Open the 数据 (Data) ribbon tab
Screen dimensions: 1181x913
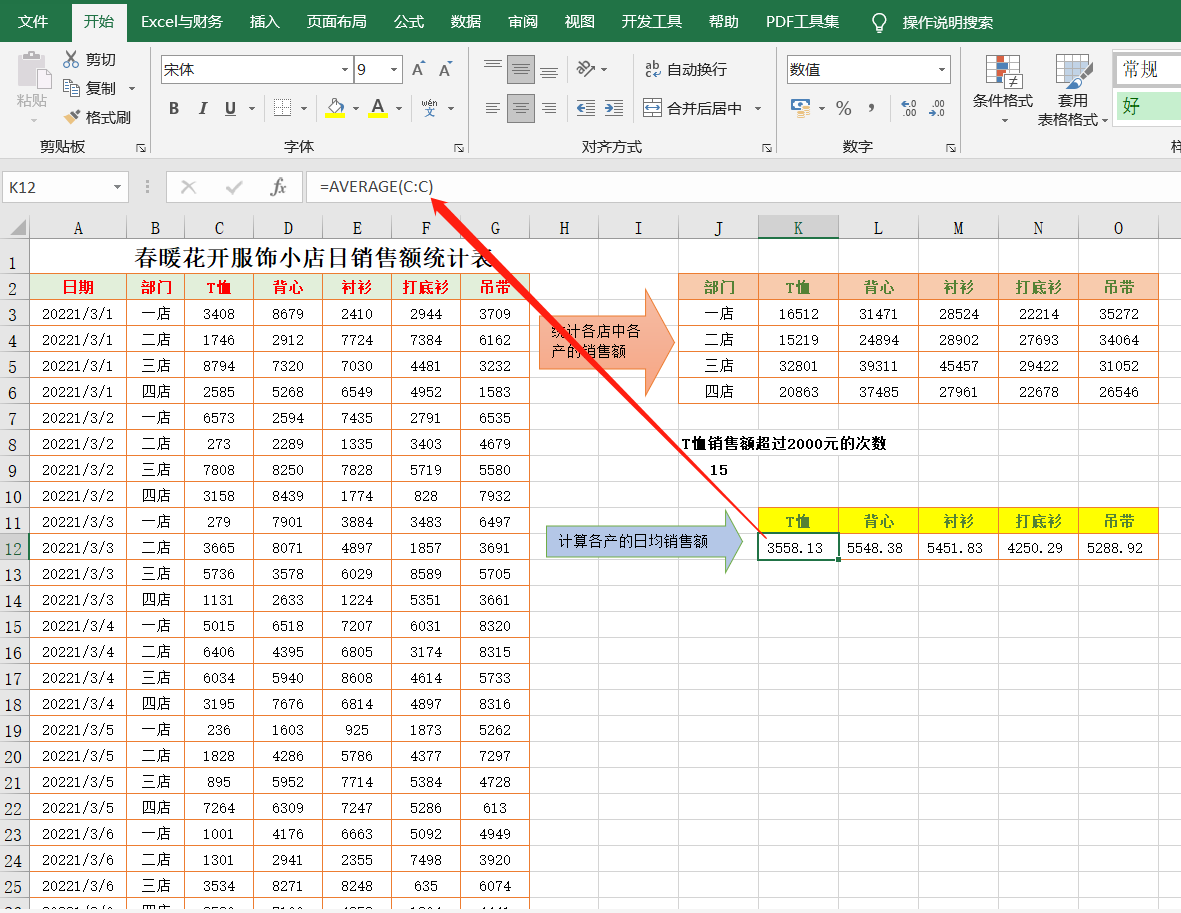point(466,21)
